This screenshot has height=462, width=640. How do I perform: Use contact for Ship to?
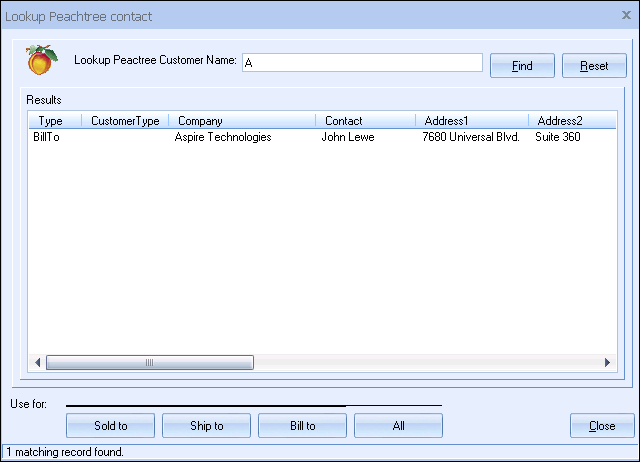pyautogui.click(x=207, y=425)
